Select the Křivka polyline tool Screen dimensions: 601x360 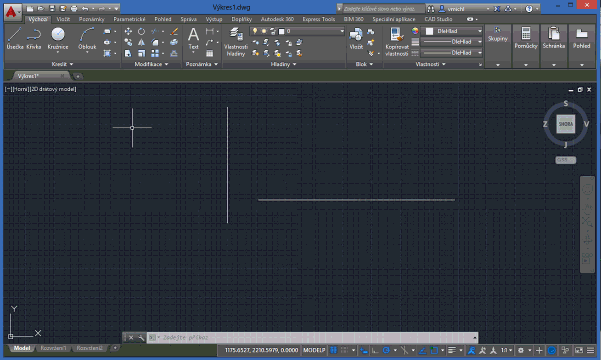click(x=34, y=38)
